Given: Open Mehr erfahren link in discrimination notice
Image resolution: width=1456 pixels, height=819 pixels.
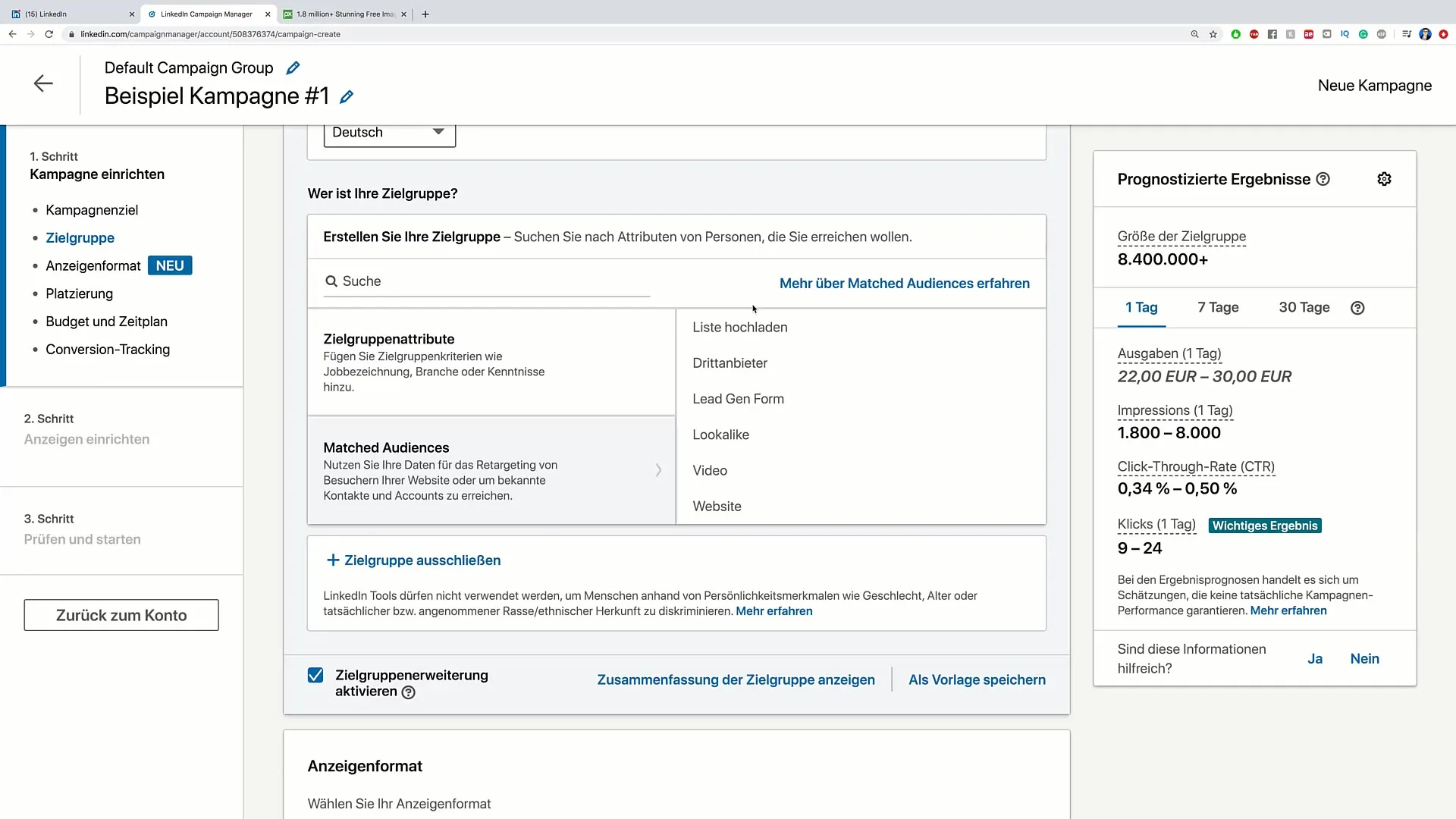Looking at the screenshot, I should 773,611.
